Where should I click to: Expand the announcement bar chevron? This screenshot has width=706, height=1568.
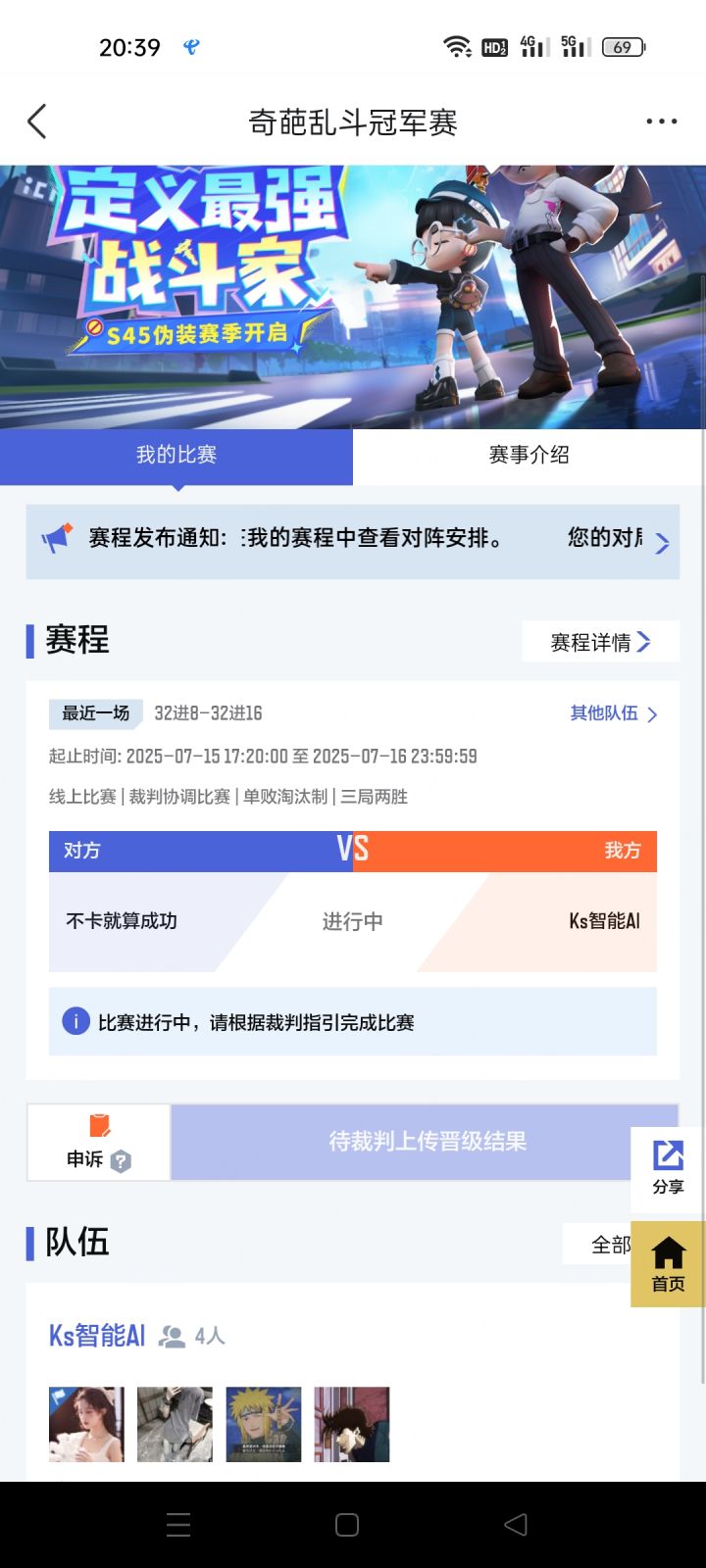pos(662,542)
